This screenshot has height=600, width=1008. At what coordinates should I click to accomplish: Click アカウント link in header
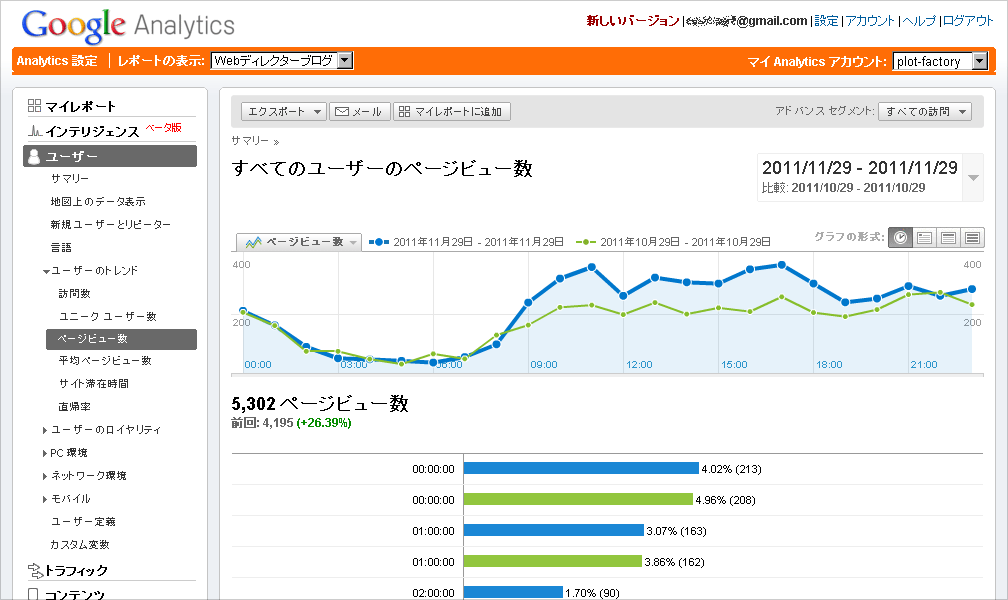(x=870, y=21)
